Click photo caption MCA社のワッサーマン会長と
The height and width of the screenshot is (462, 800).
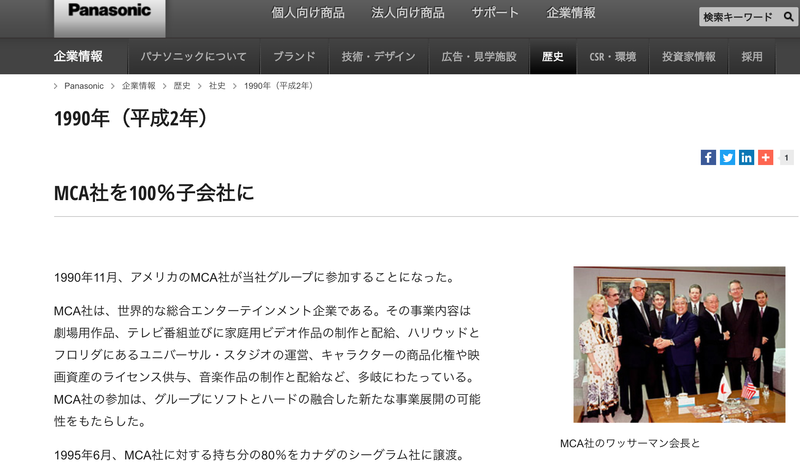630,443
